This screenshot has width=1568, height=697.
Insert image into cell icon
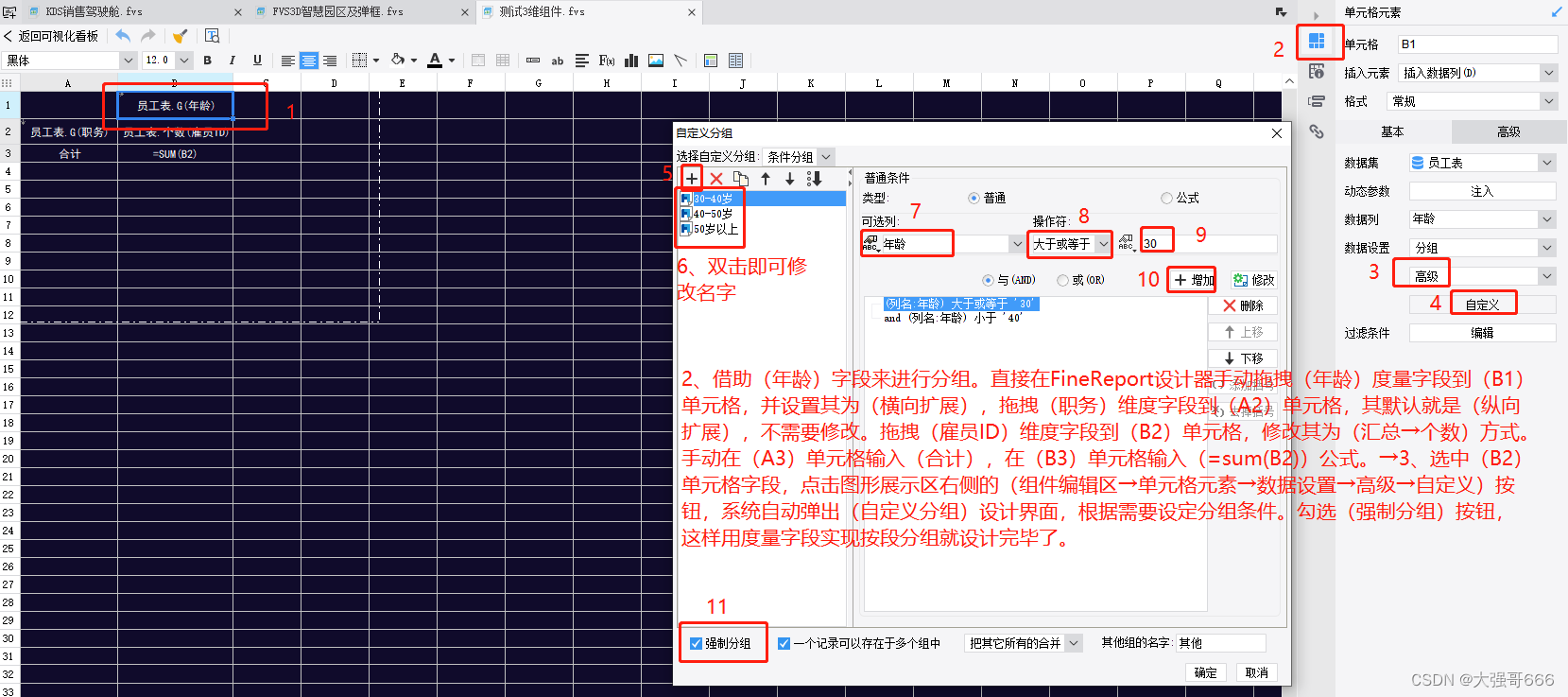pyautogui.click(x=656, y=61)
